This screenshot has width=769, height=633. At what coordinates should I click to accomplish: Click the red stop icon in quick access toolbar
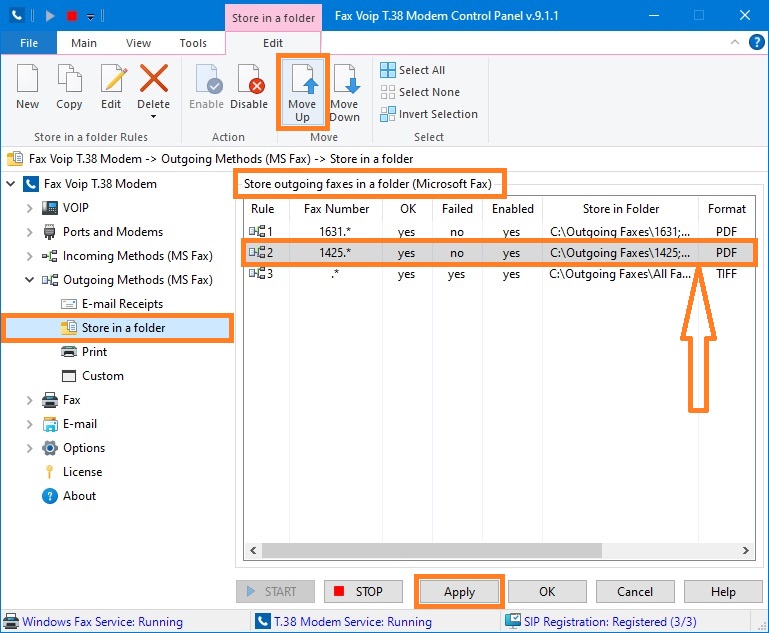72,16
